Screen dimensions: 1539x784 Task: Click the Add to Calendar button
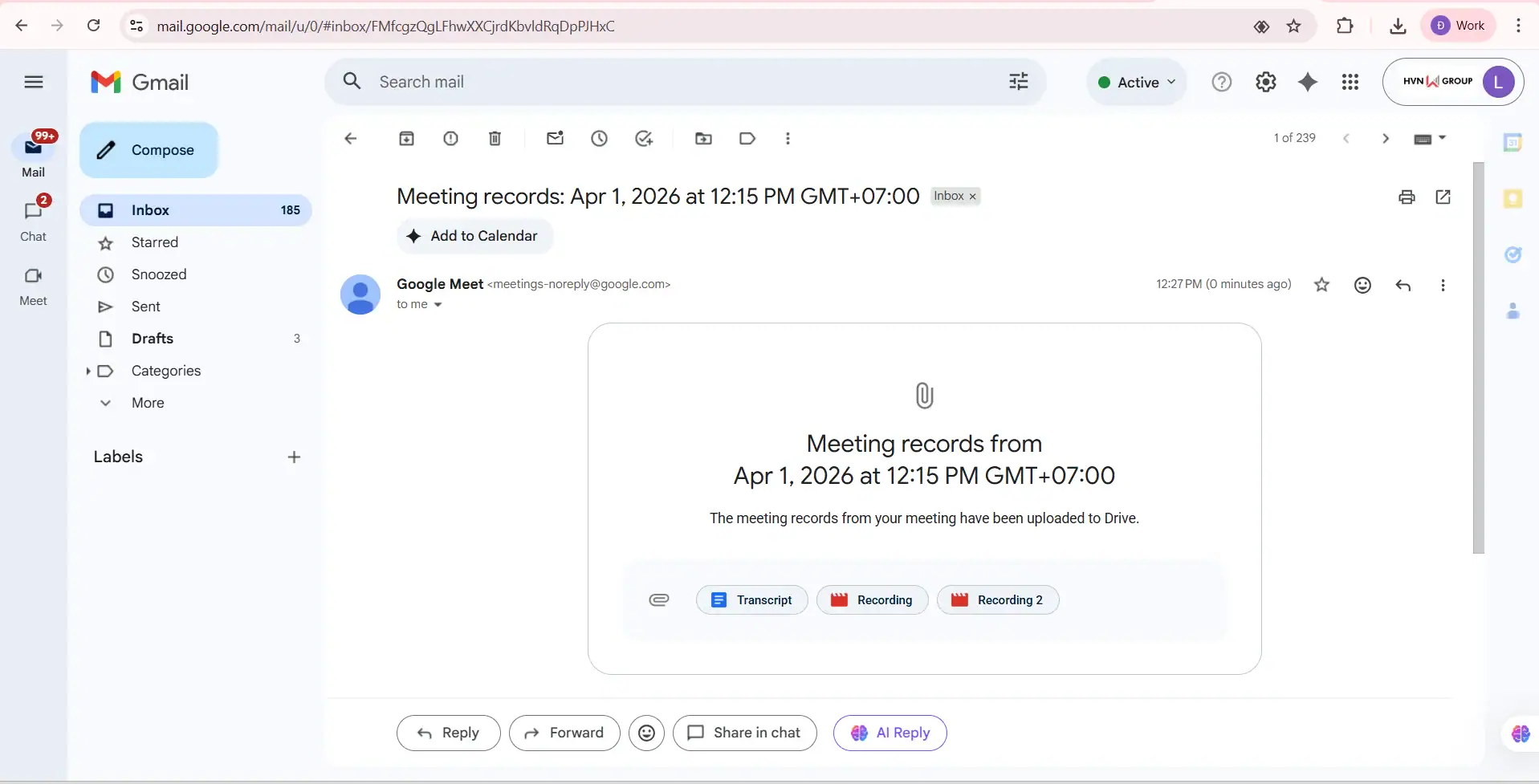[x=474, y=236]
